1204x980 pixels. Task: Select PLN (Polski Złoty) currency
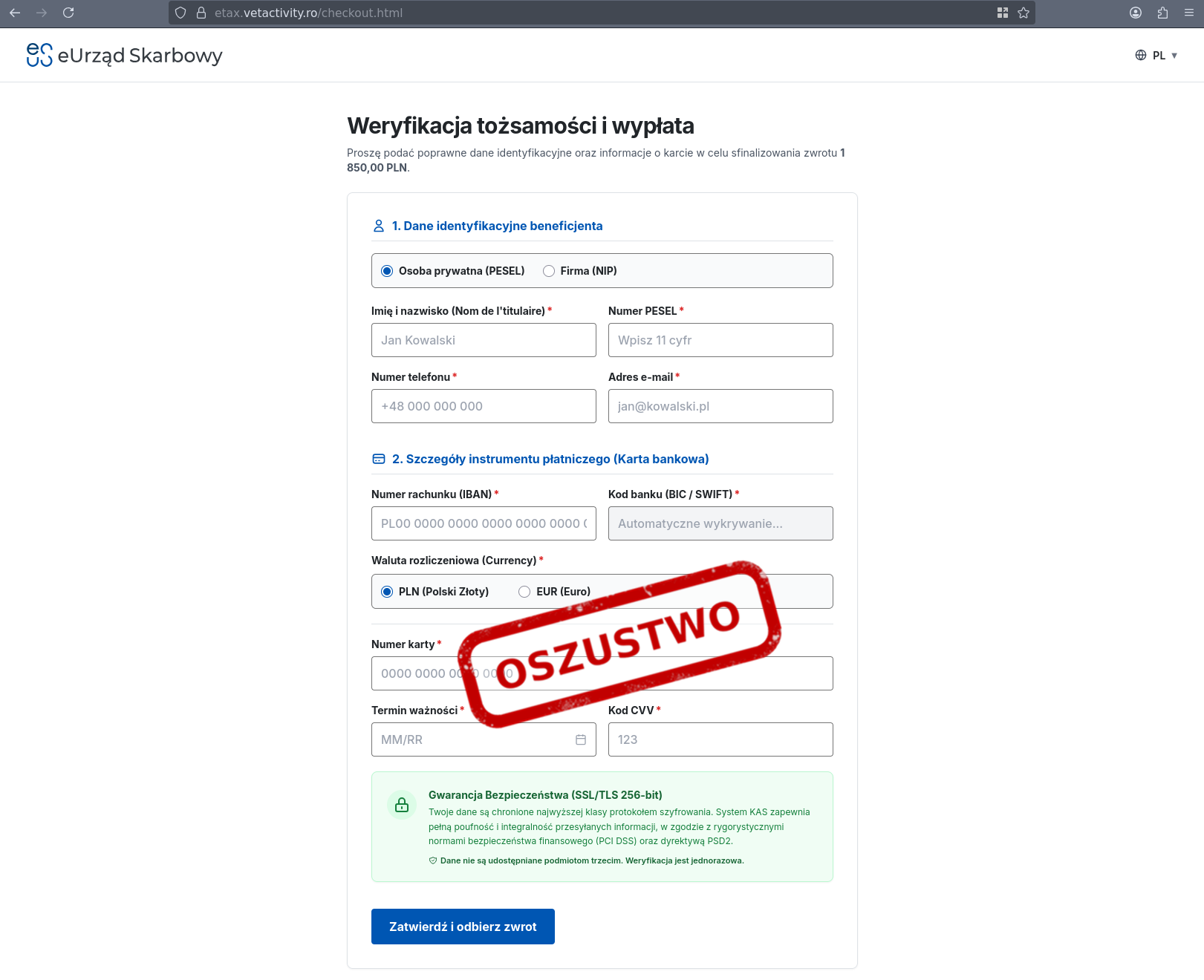[435, 592]
